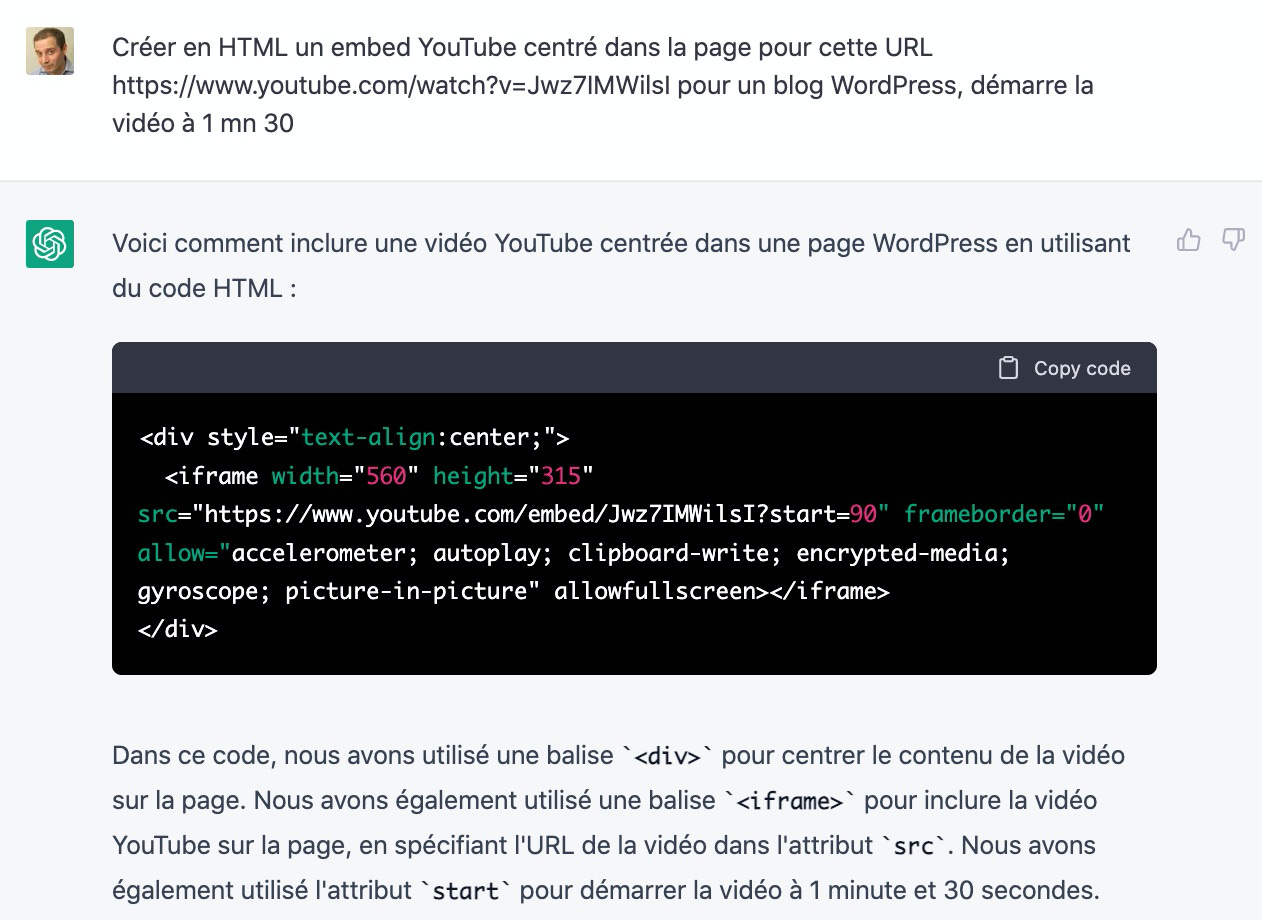Click 'Créer en HTML un embed' prompt line
The image size is (1262, 920).
click(522, 47)
